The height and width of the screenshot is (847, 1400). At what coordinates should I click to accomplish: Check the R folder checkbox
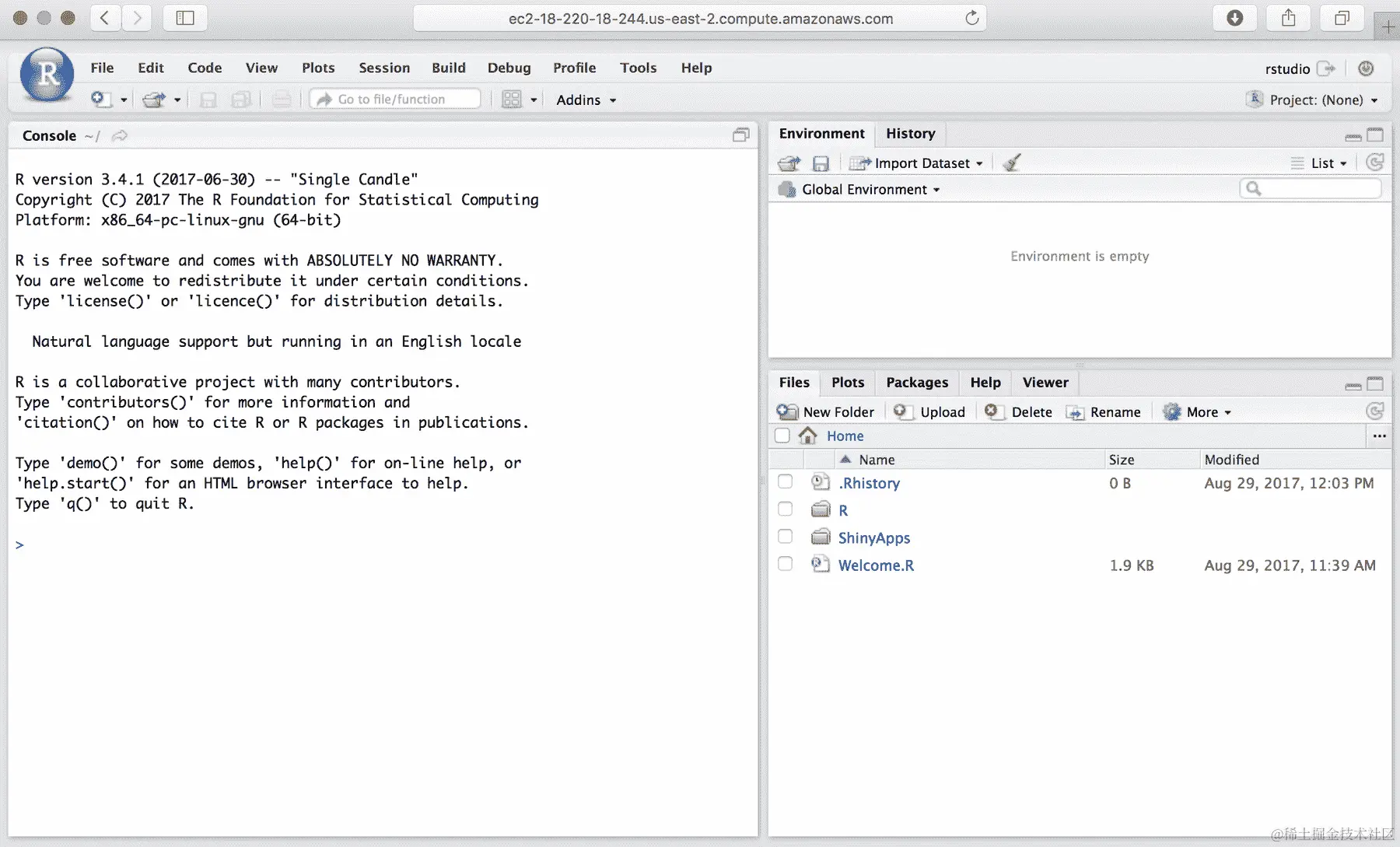click(x=786, y=509)
